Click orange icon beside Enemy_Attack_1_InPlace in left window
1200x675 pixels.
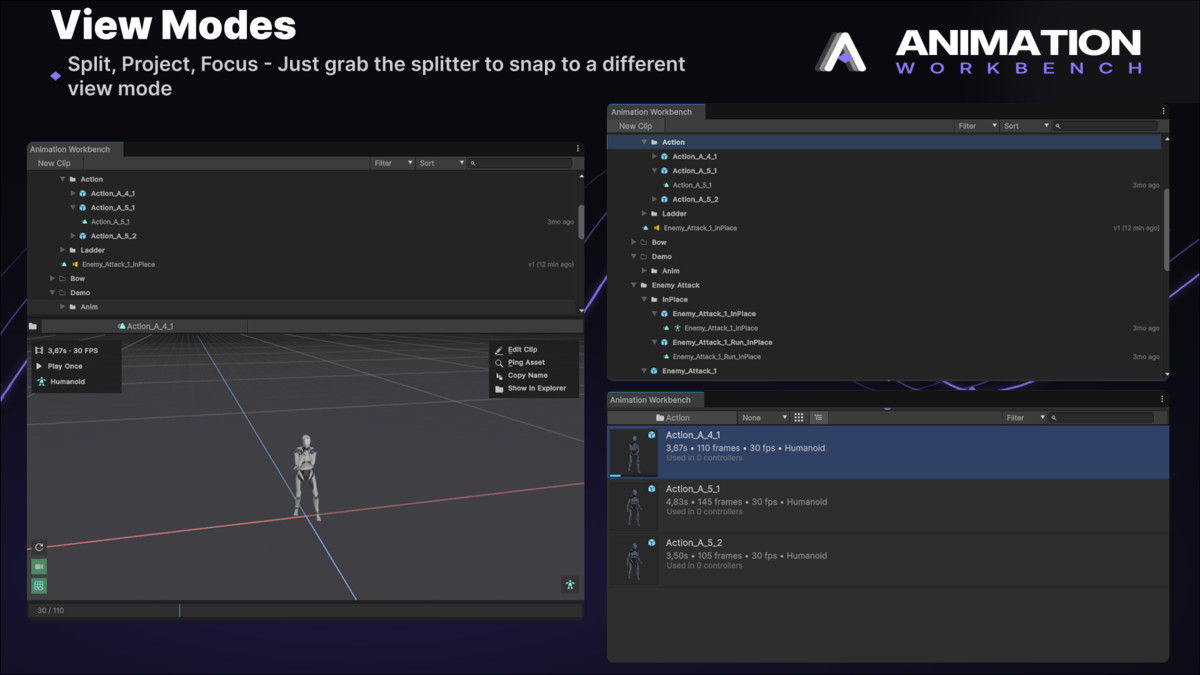tap(75, 265)
